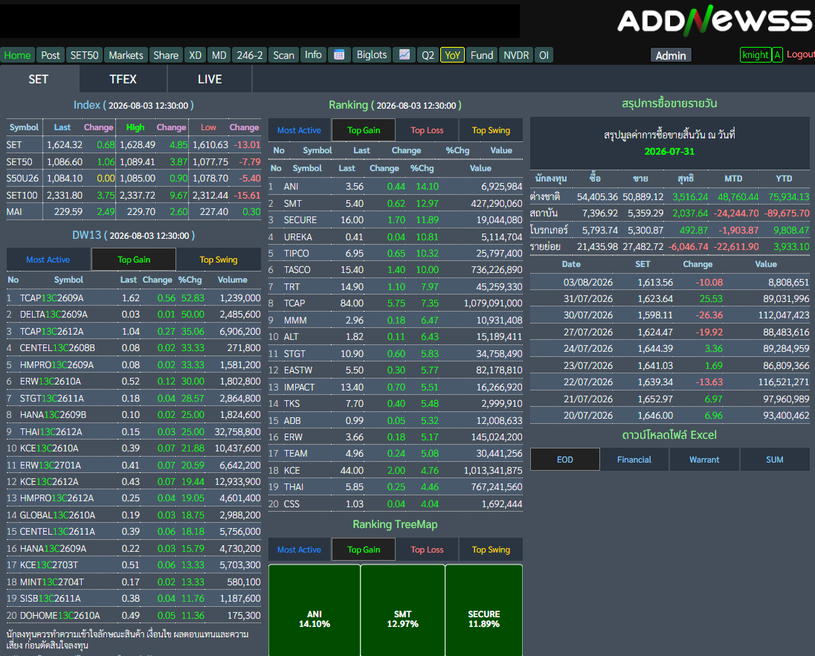Click the UREKA symbol in Ranking table
The height and width of the screenshot is (656, 815).
[298, 237]
